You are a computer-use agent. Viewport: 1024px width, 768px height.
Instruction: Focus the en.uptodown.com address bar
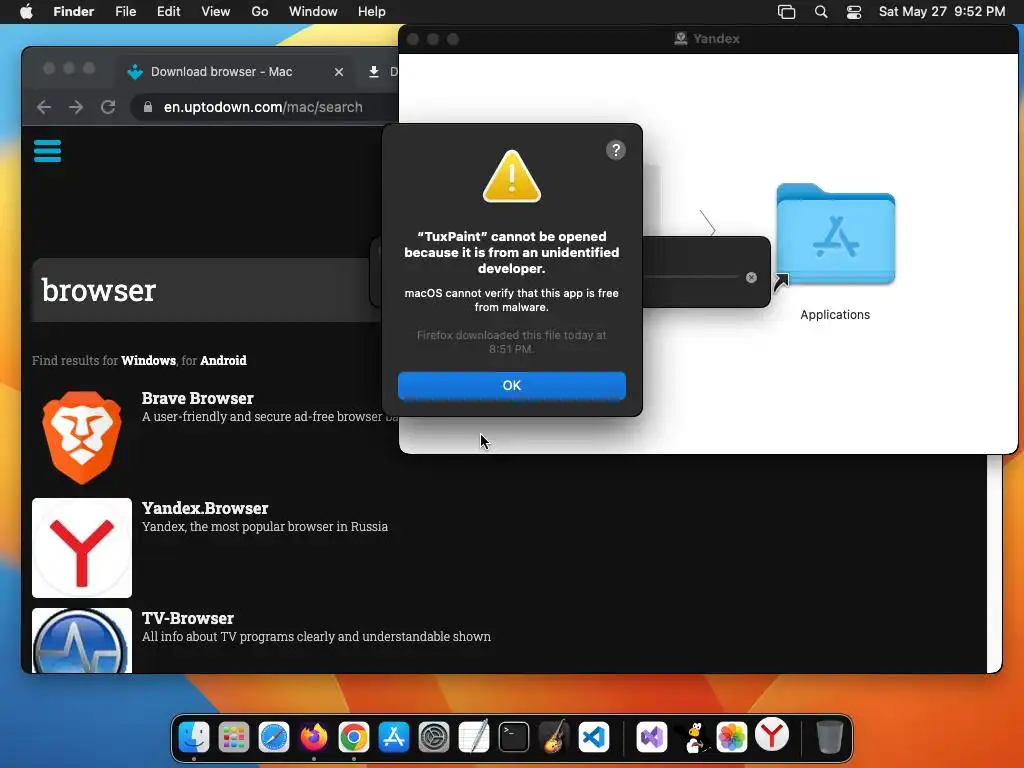pyautogui.click(x=264, y=107)
